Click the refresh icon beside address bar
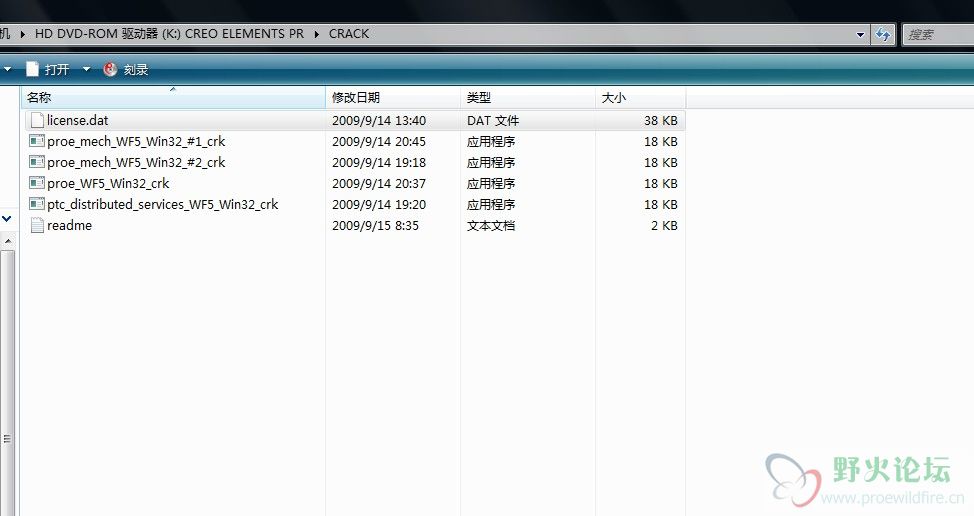This screenshot has width=974, height=516. [883, 34]
